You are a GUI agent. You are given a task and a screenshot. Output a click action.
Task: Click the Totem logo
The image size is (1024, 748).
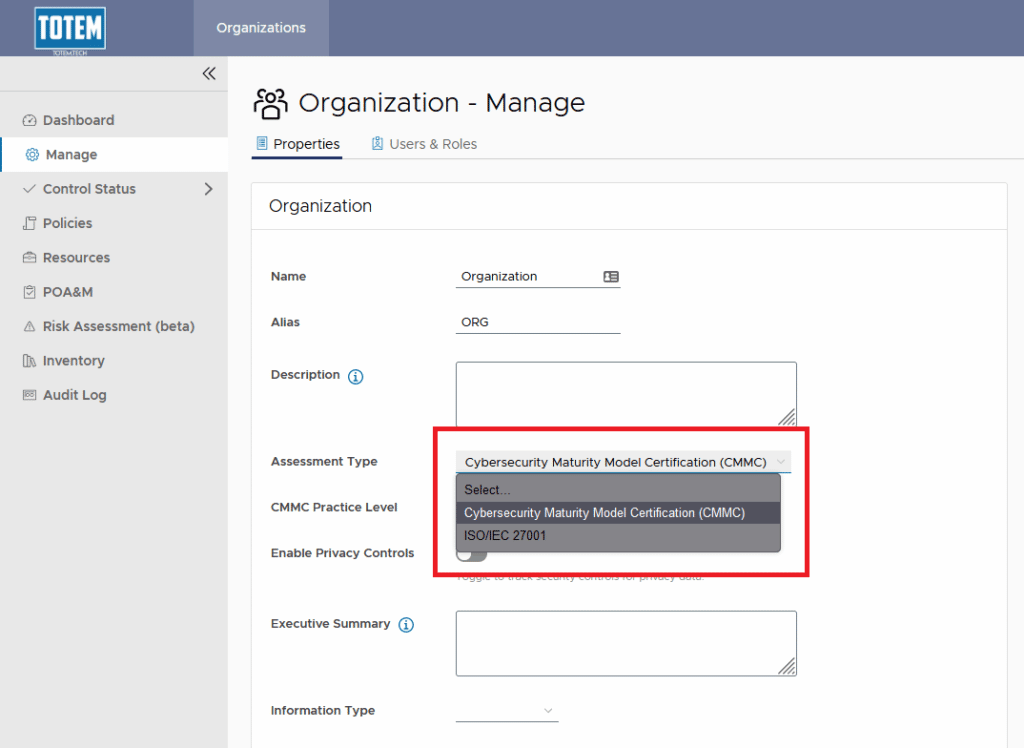click(70, 29)
